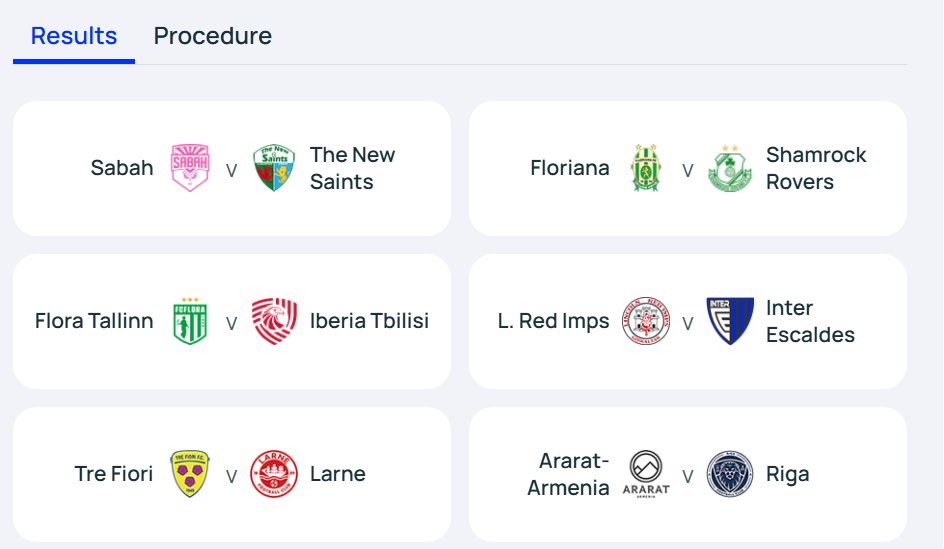
Task: Click the Ararat-Armenia team name
Action: pyautogui.click(x=568, y=474)
